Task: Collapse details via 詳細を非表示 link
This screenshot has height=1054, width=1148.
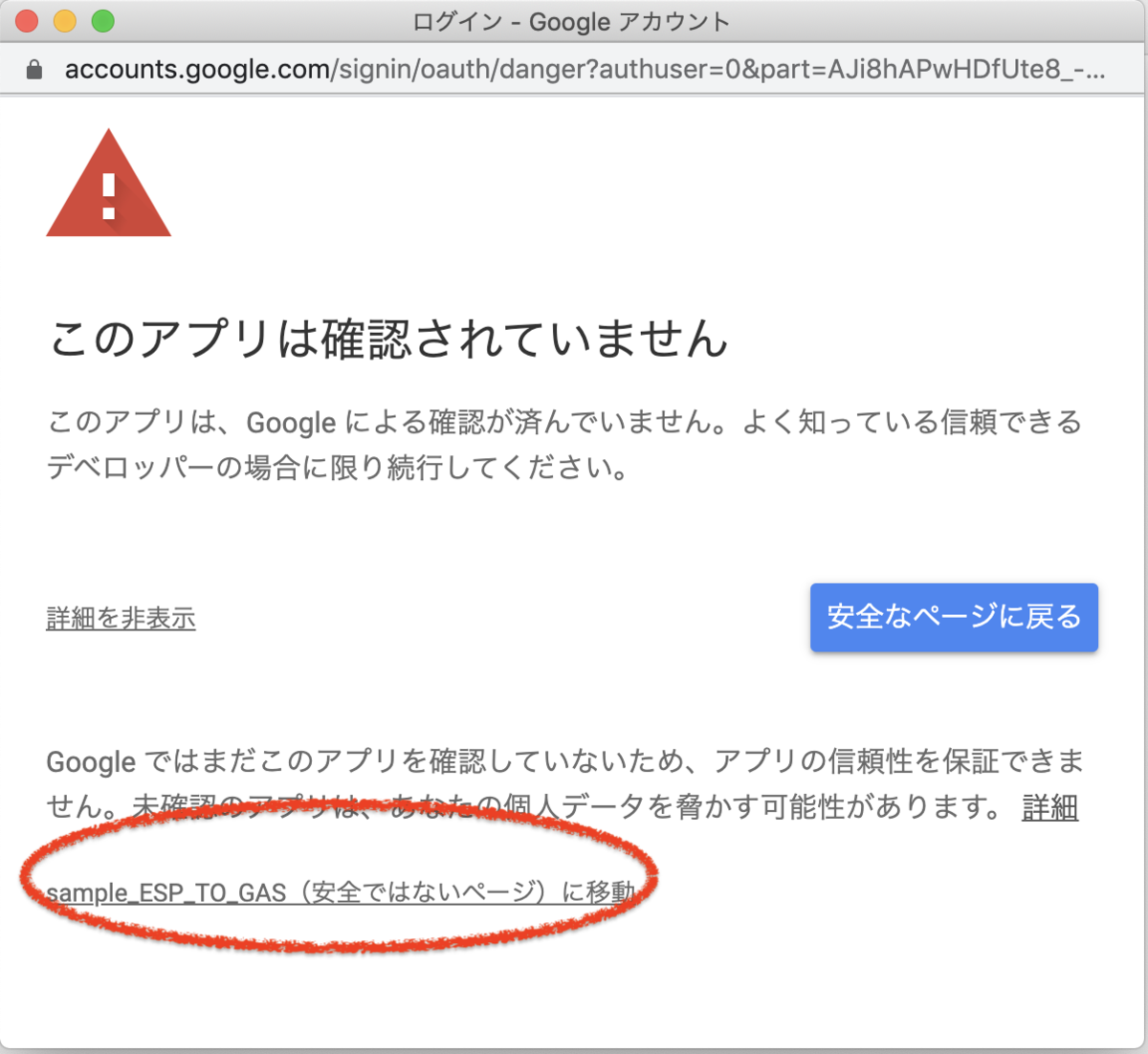Action: (121, 619)
